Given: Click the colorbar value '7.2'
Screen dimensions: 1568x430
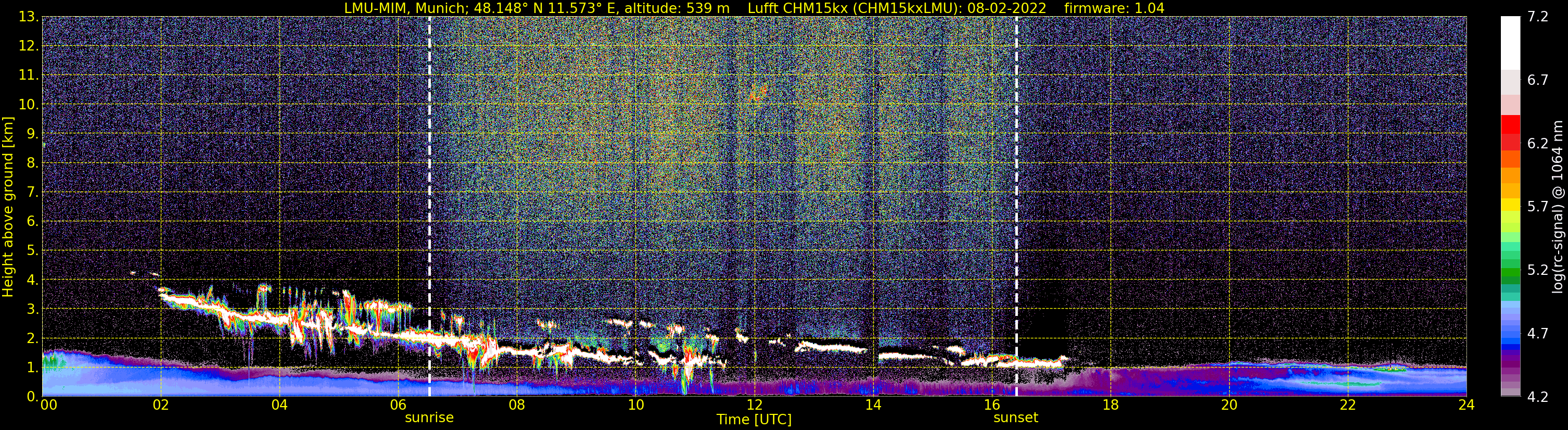Looking at the screenshot, I should tap(1538, 17).
